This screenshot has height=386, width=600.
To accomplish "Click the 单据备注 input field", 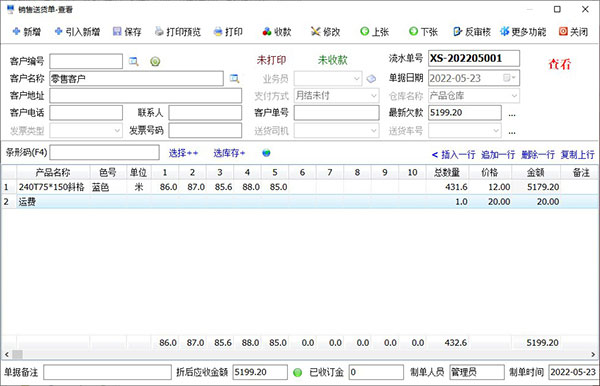I will 107,372.
